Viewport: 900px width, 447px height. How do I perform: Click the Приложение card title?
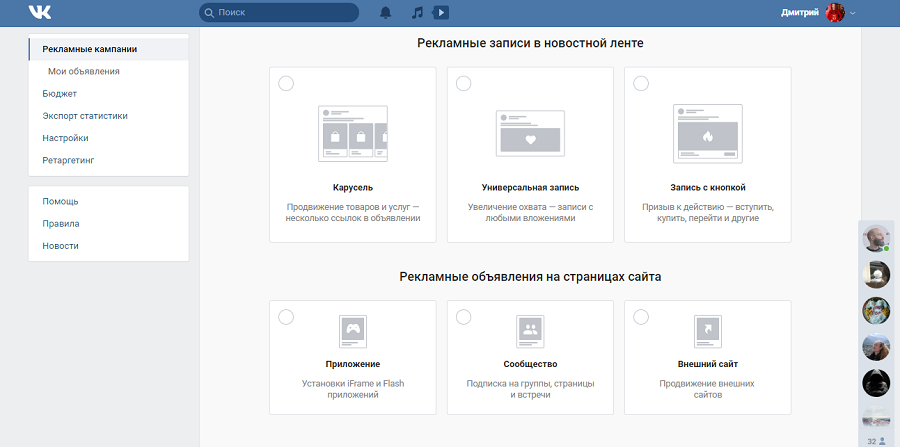(352, 364)
